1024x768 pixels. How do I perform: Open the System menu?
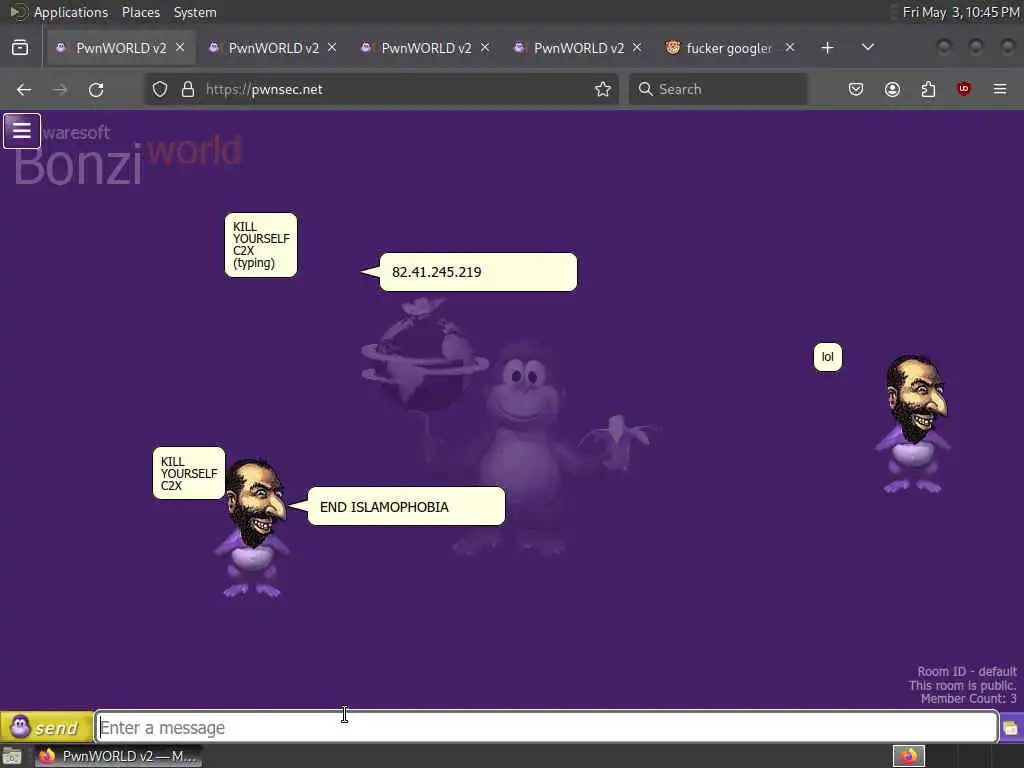tap(195, 12)
